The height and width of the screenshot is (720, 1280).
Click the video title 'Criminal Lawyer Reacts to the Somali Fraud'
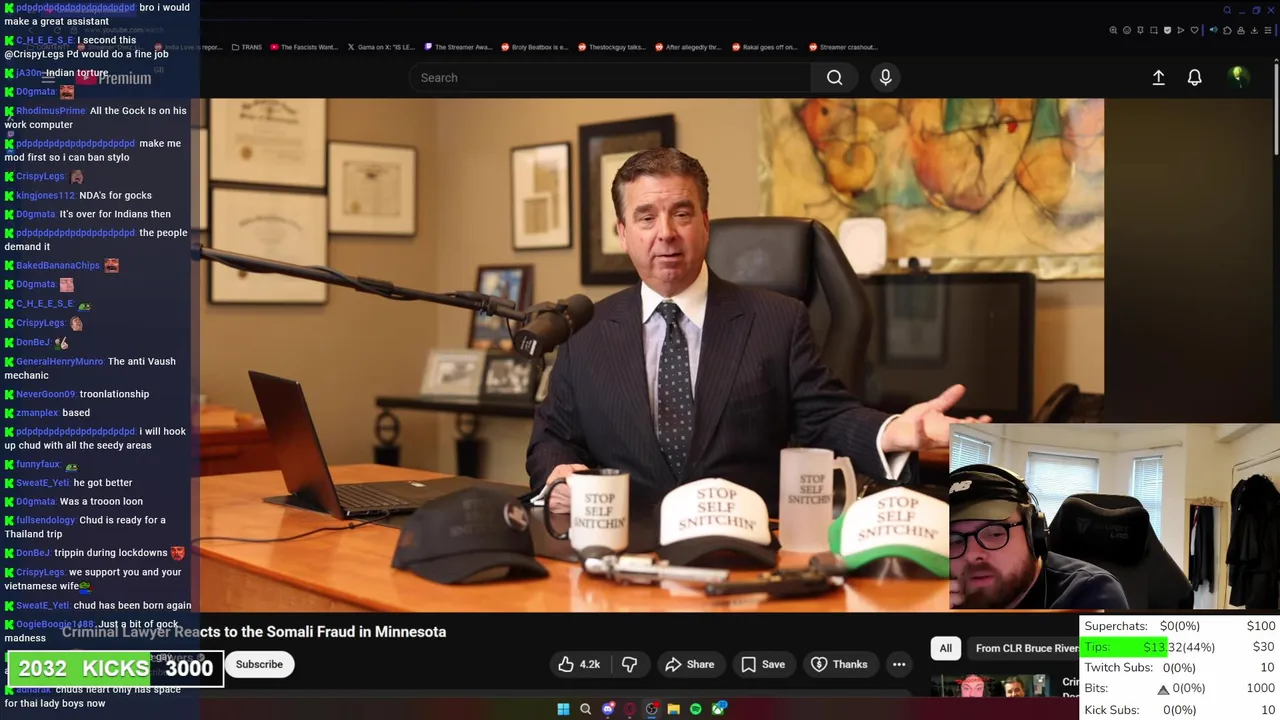[x=254, y=632]
